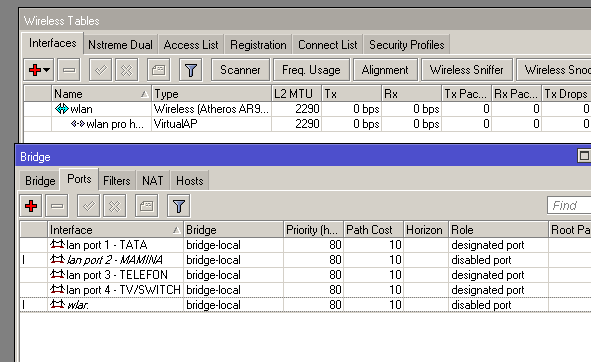Click 'designated port' role of lan port 1 - TATA
This screenshot has width=591, height=362.
coord(488,245)
